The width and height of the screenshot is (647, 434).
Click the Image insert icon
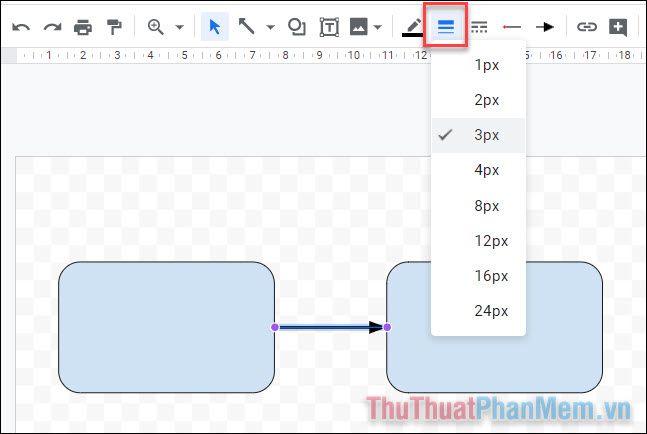(359, 27)
